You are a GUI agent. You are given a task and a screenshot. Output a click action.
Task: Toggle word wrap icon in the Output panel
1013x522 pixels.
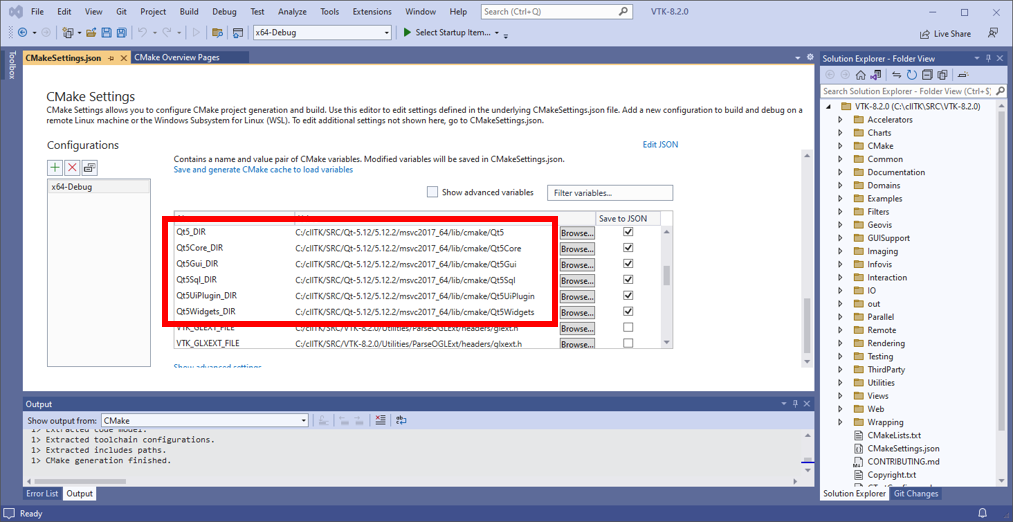[x=401, y=420]
